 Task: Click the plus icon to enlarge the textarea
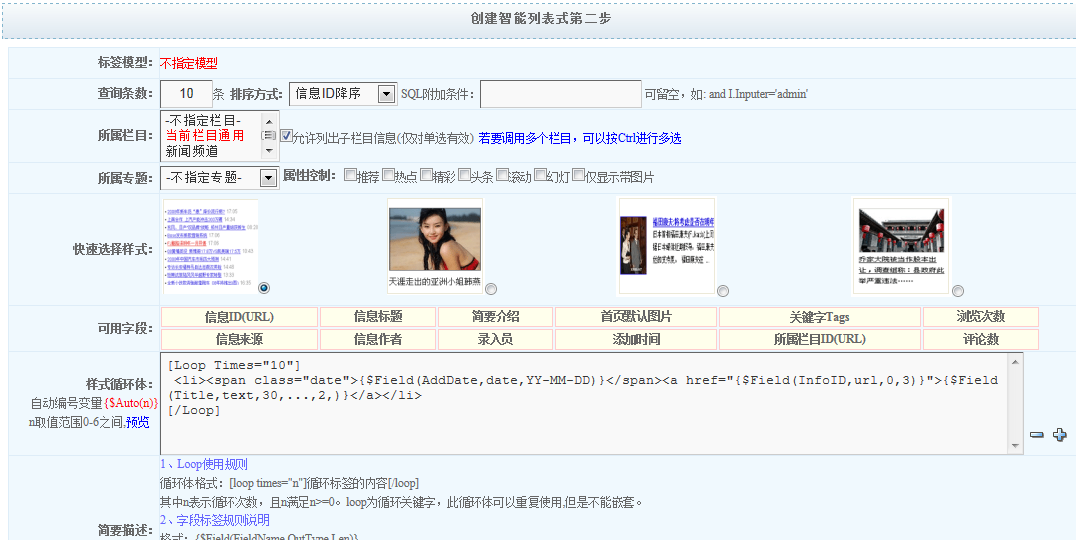point(1060,435)
